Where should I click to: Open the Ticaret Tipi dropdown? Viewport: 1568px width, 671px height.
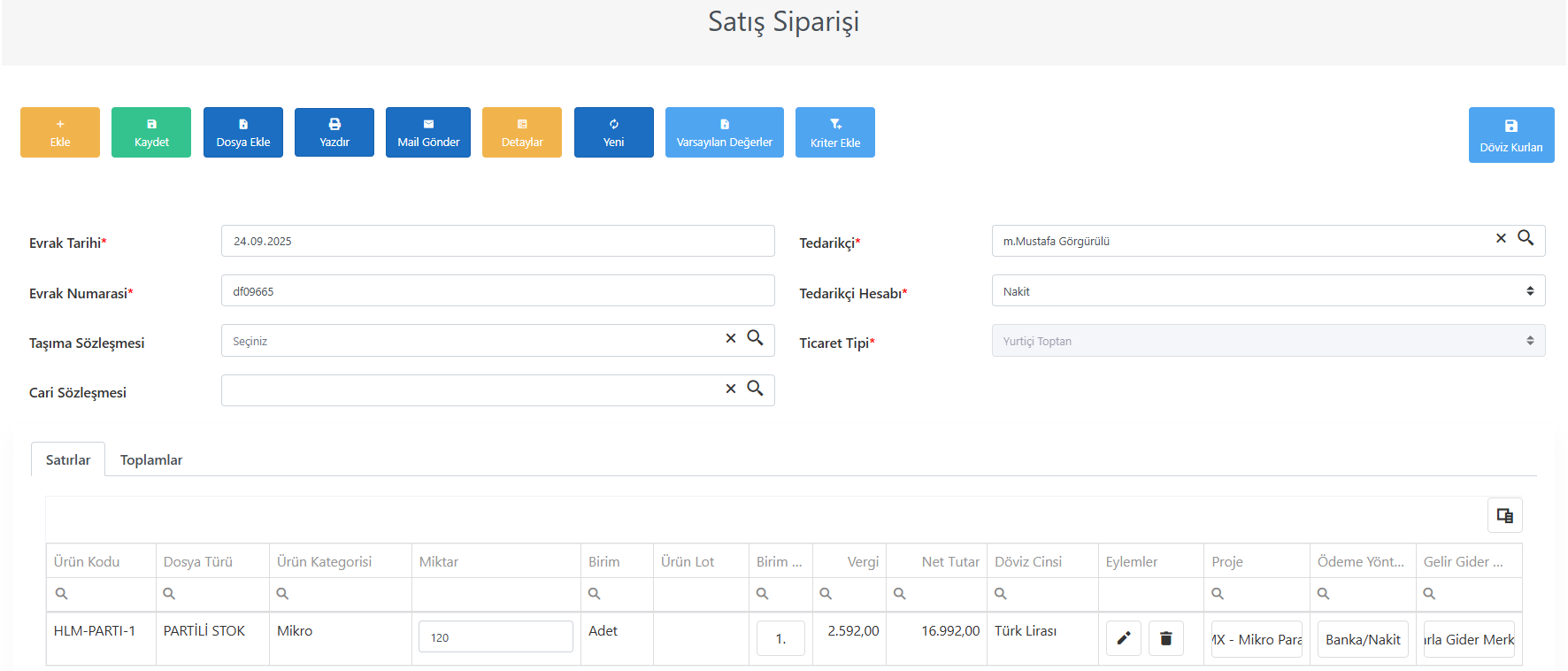(1268, 341)
